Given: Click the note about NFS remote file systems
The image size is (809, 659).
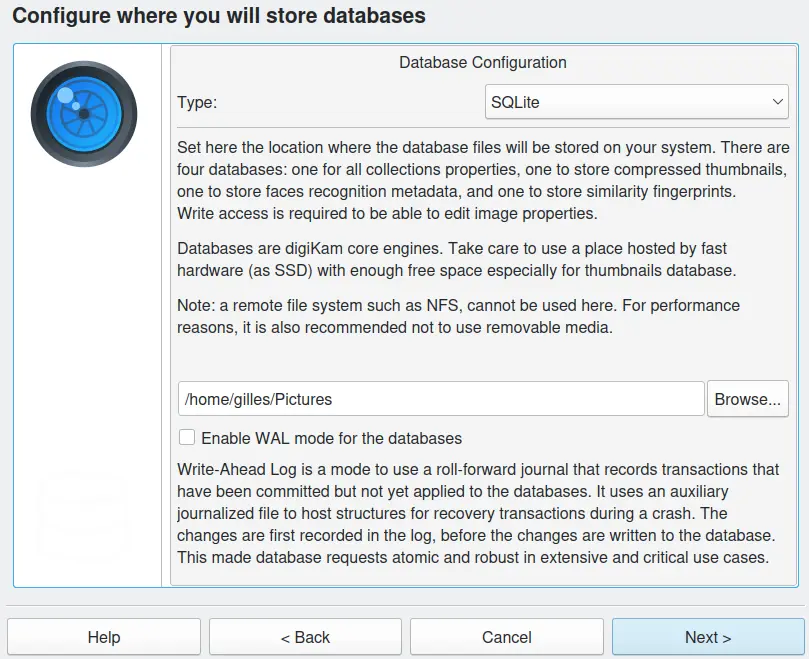Looking at the screenshot, I should pyautogui.click(x=458, y=315).
